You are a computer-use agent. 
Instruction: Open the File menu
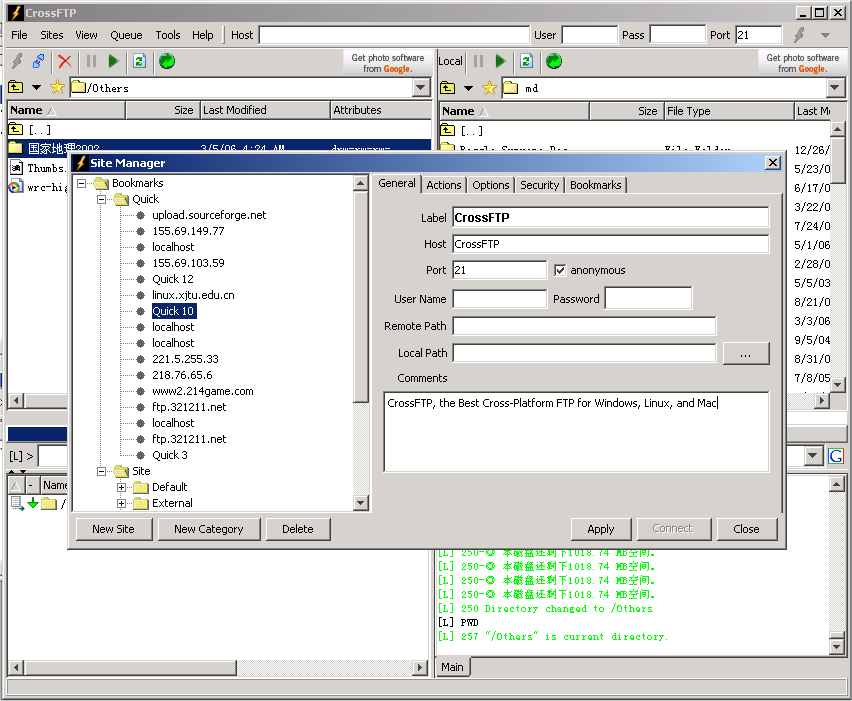click(19, 35)
